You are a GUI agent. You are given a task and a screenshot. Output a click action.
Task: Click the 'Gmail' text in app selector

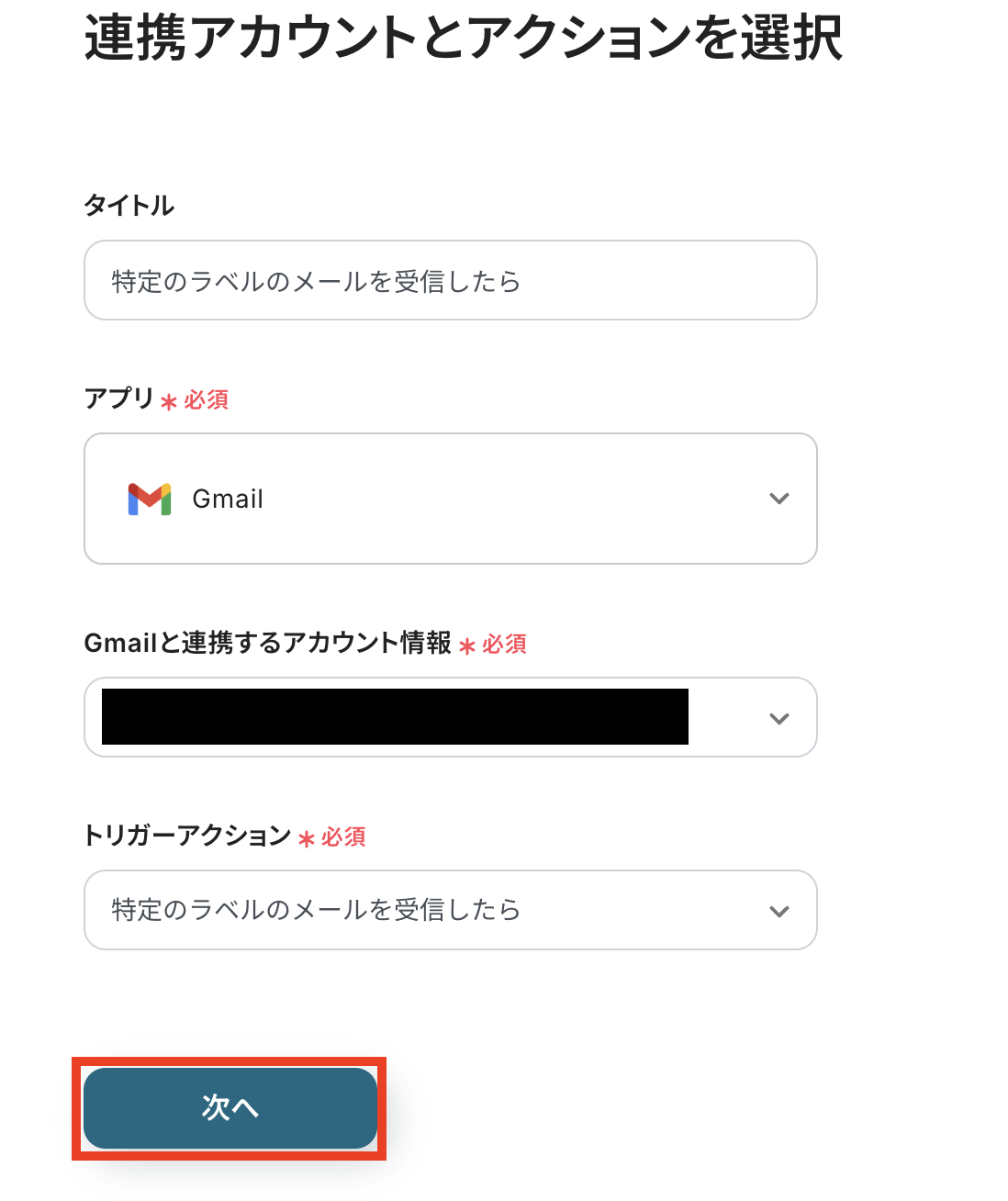pyautogui.click(x=228, y=499)
